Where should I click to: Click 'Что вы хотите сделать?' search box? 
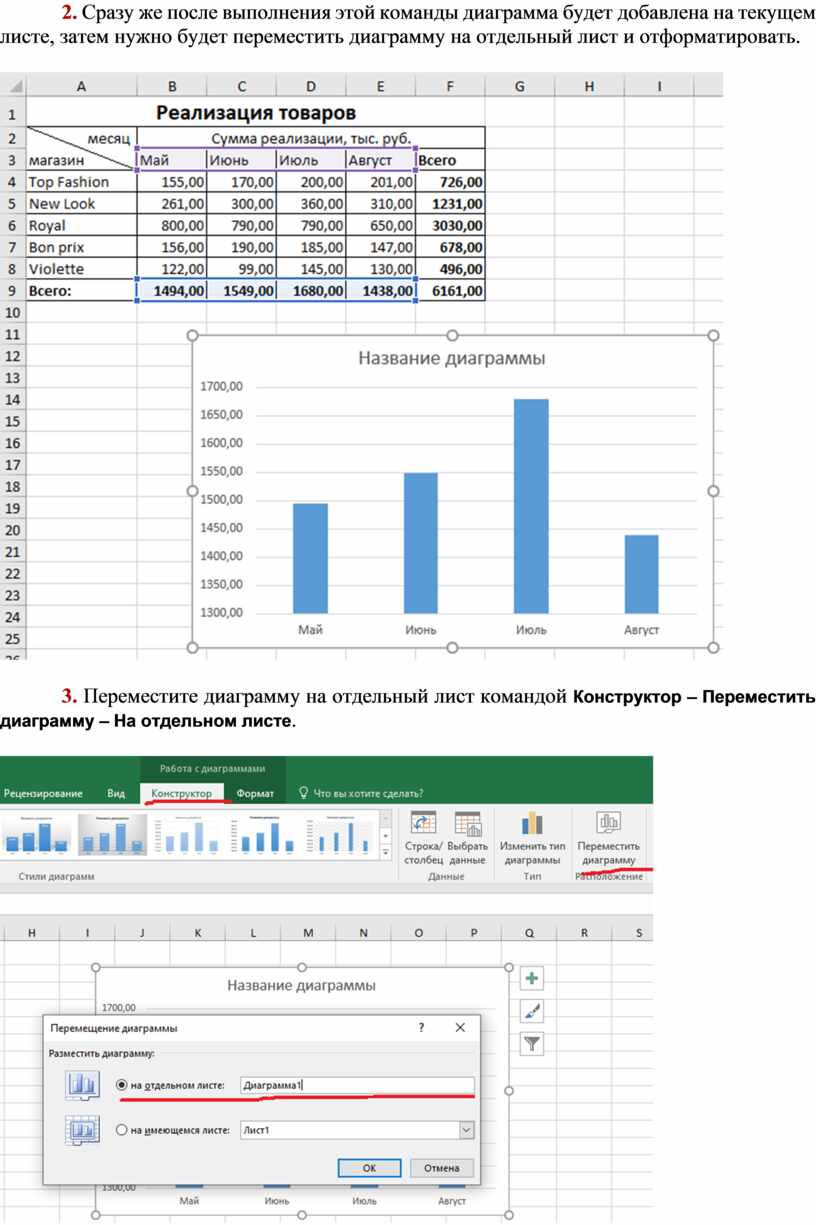[x=367, y=793]
